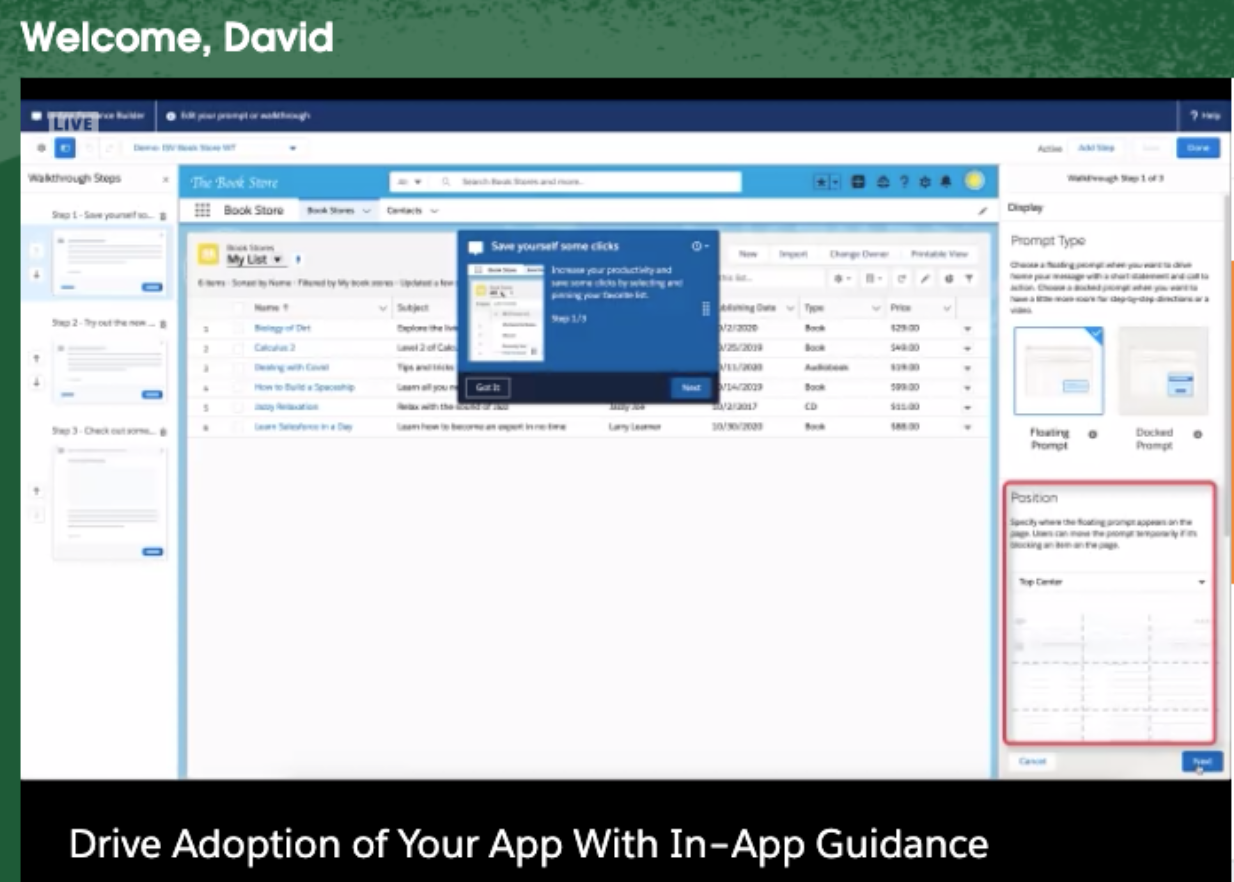Viewport: 1234px width, 882px height.
Task: Open the prompt snooze options icon
Action: point(700,246)
